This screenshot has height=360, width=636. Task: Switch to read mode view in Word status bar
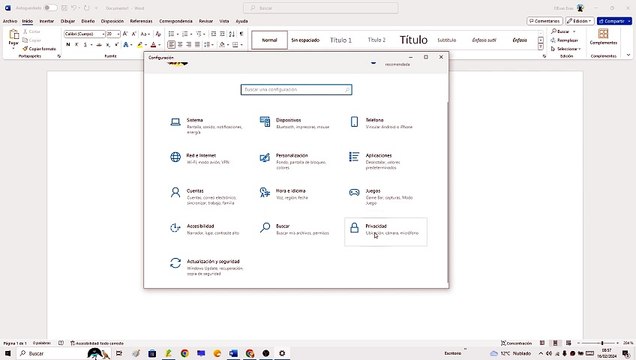542,343
